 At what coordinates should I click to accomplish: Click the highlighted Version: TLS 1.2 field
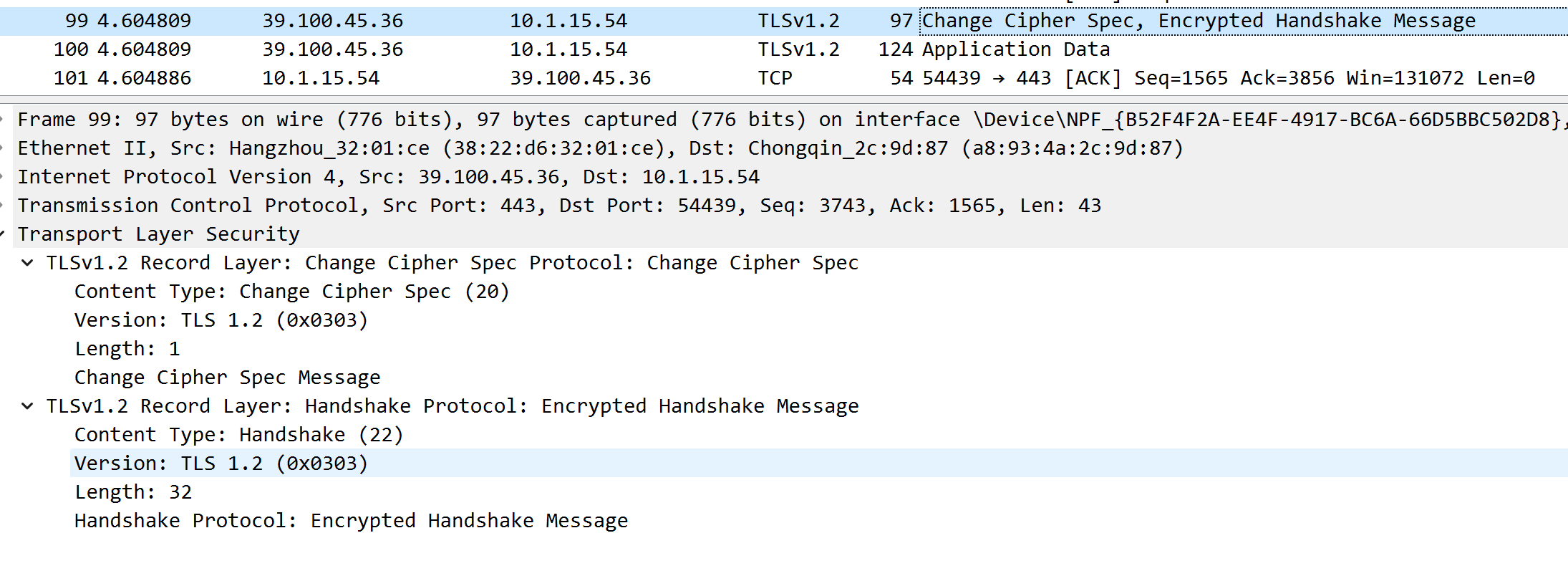(x=221, y=464)
